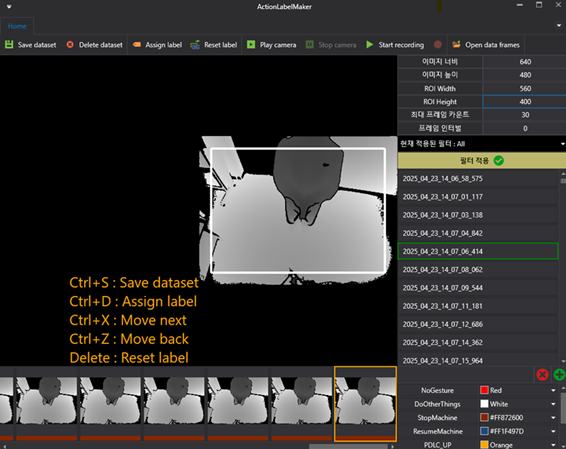Click the red record circle indicator
The width and height of the screenshot is (566, 449).
coord(437,44)
